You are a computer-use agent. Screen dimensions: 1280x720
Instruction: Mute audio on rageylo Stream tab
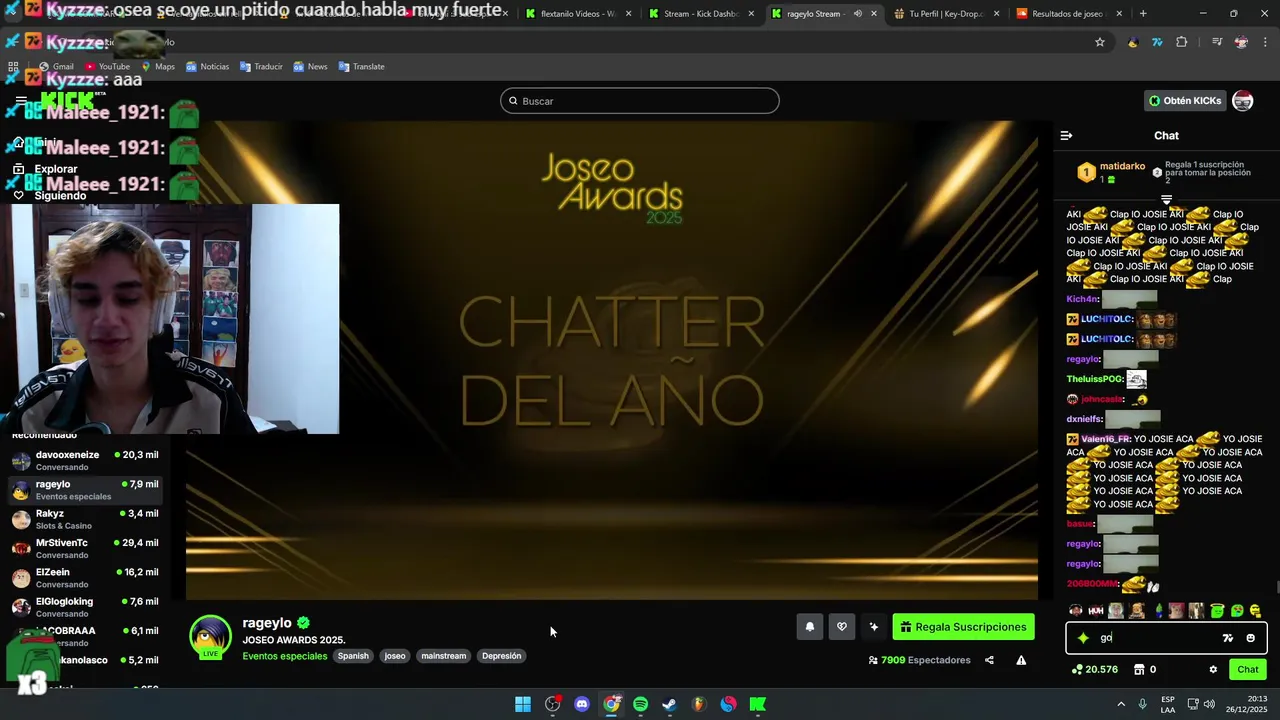tap(857, 14)
